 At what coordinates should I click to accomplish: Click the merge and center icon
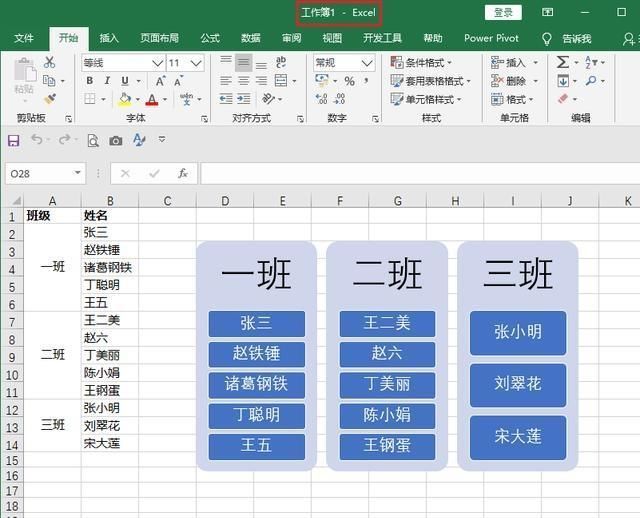coord(281,81)
